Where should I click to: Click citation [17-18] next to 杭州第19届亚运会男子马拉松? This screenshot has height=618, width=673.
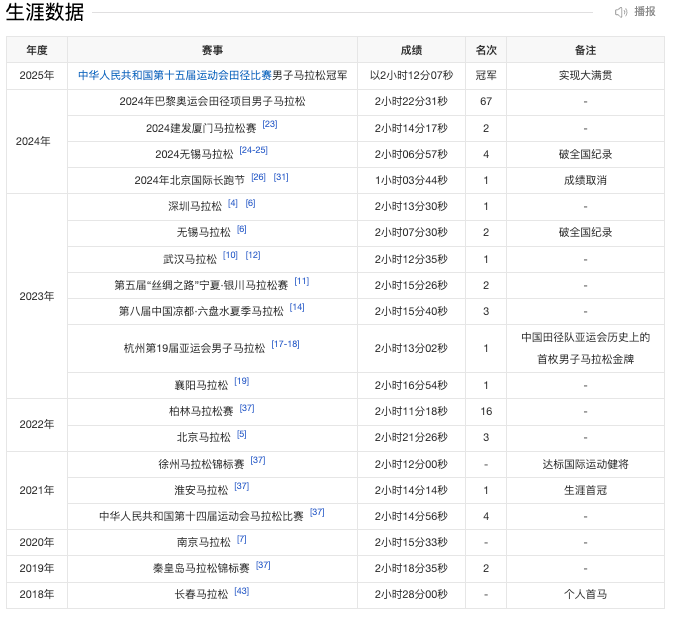pyautogui.click(x=285, y=344)
